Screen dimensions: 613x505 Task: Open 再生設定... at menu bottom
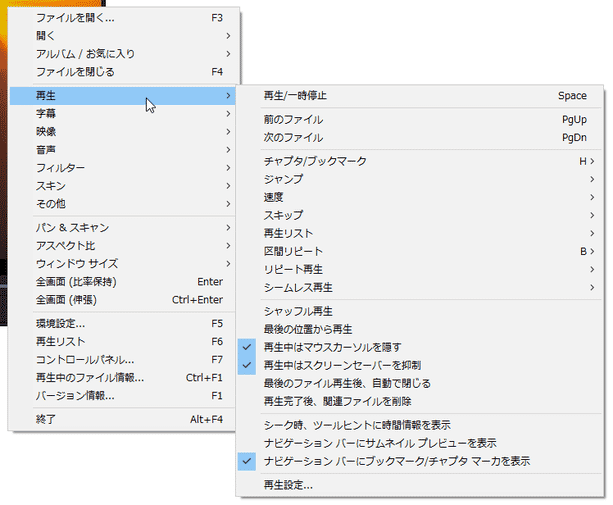pos(288,485)
